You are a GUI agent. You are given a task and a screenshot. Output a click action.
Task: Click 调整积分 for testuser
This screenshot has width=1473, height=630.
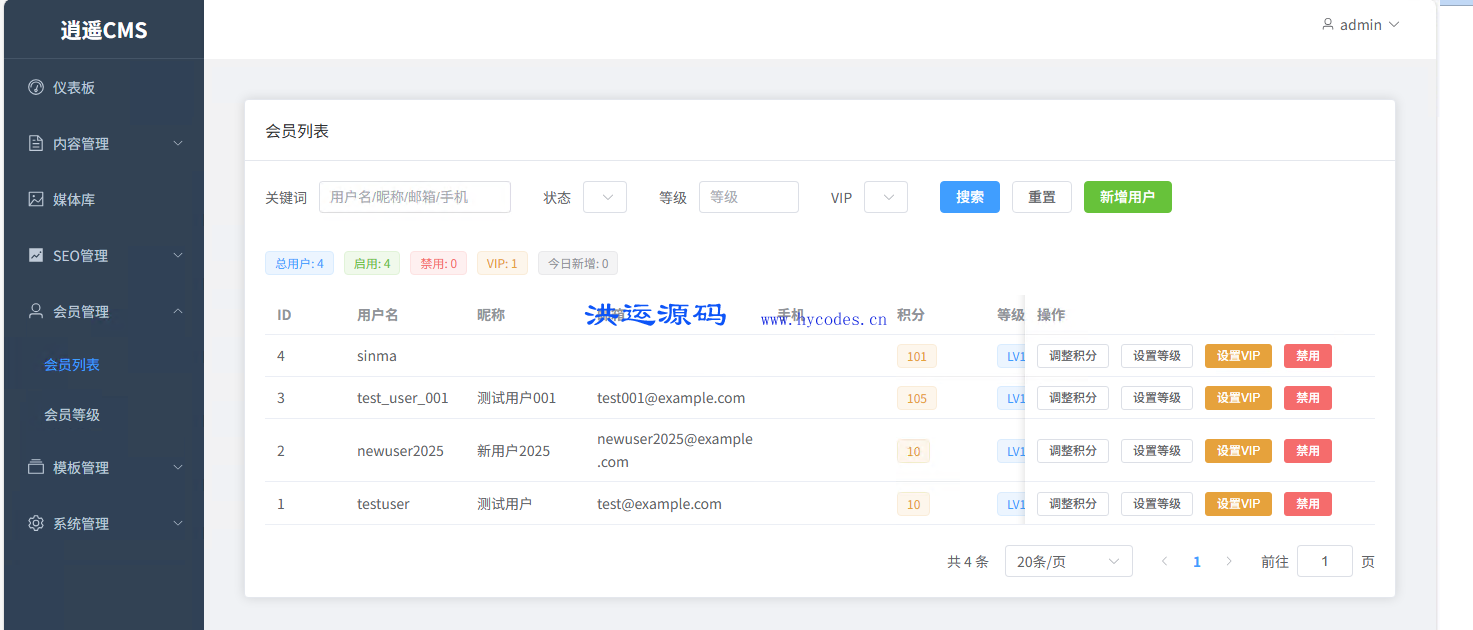point(1072,503)
